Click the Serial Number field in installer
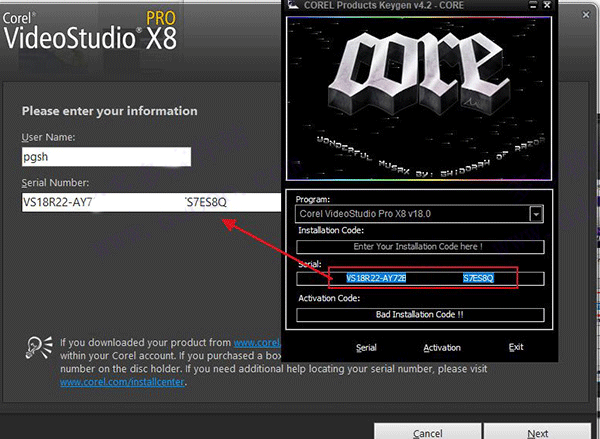This screenshot has height=439, width=600. coord(152,202)
